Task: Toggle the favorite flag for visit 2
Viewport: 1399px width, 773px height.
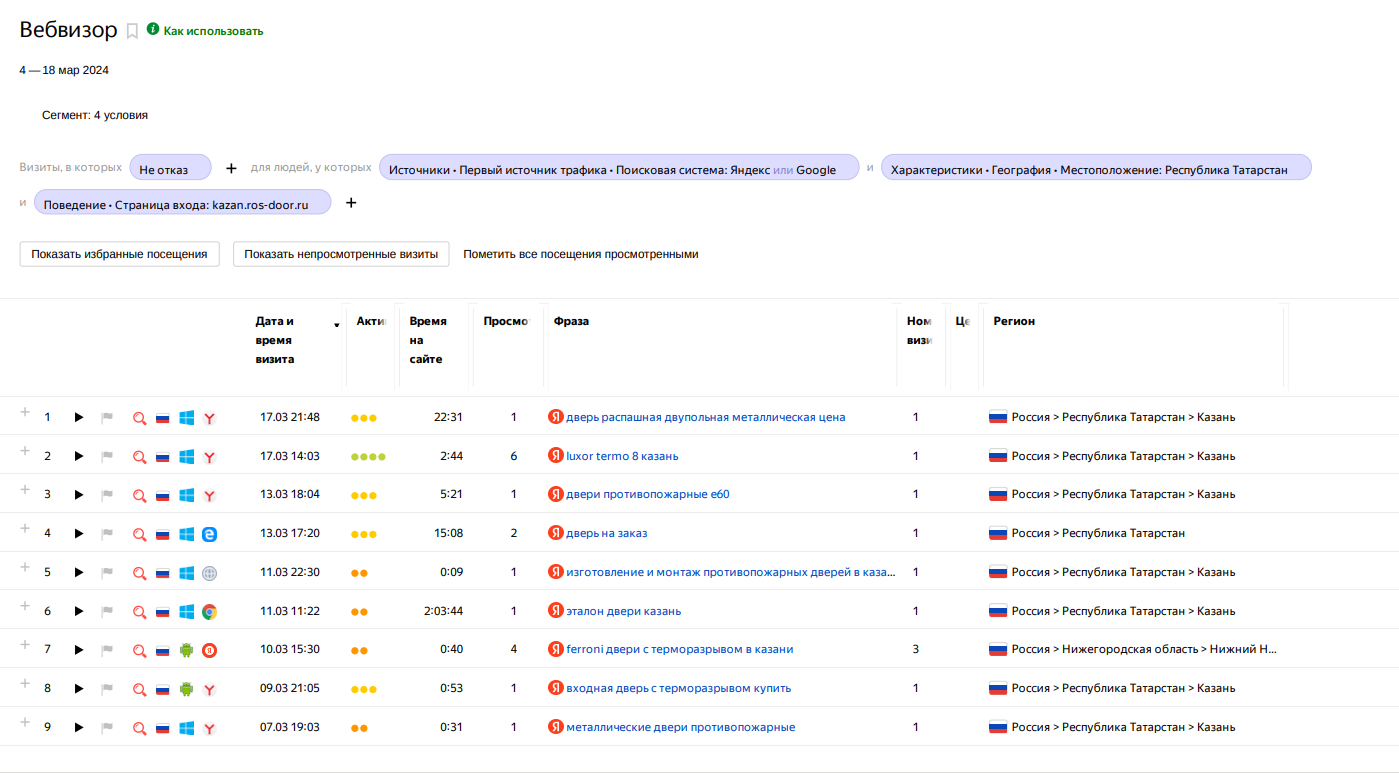Action: pos(107,457)
